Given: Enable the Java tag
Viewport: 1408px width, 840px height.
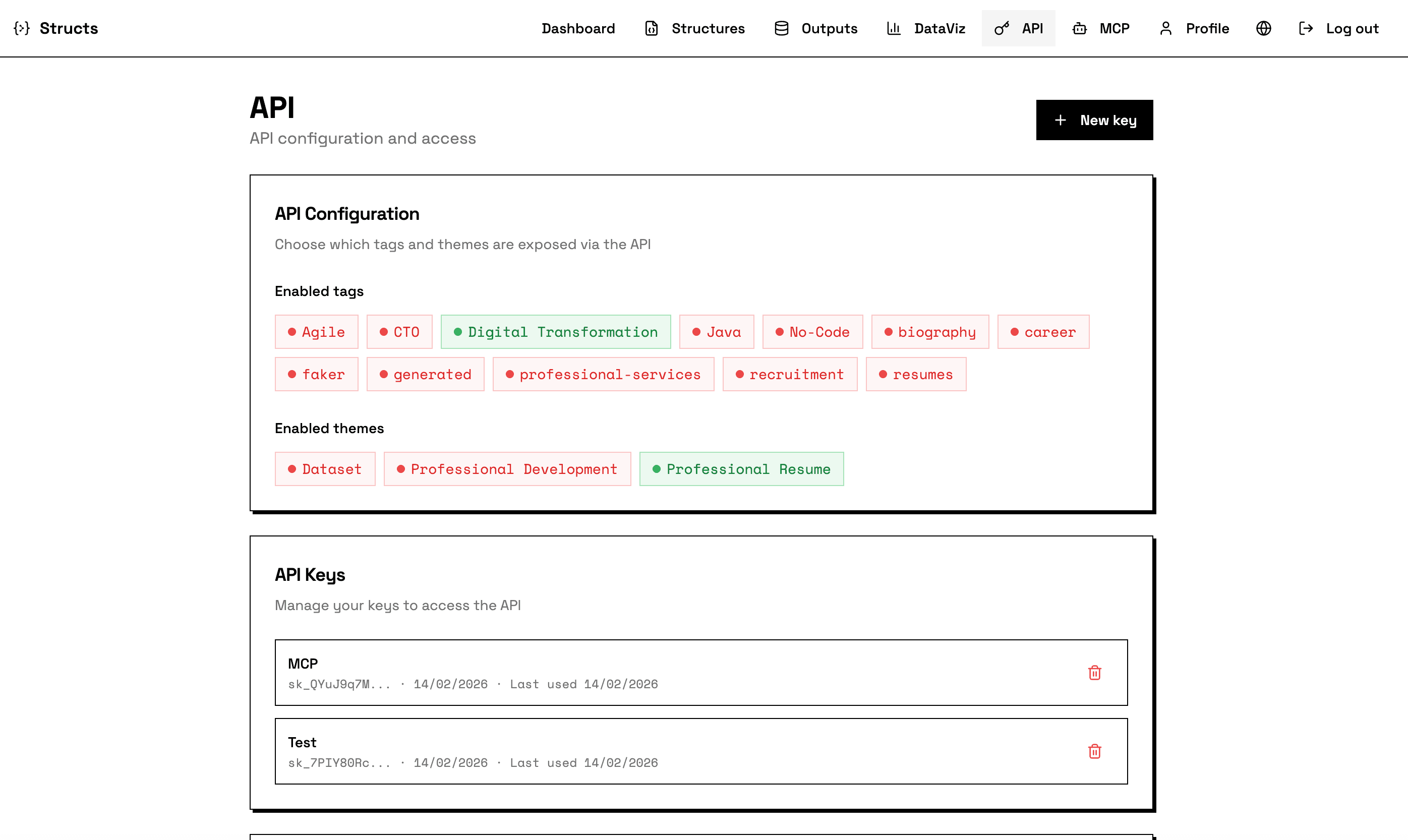Looking at the screenshot, I should click(717, 332).
